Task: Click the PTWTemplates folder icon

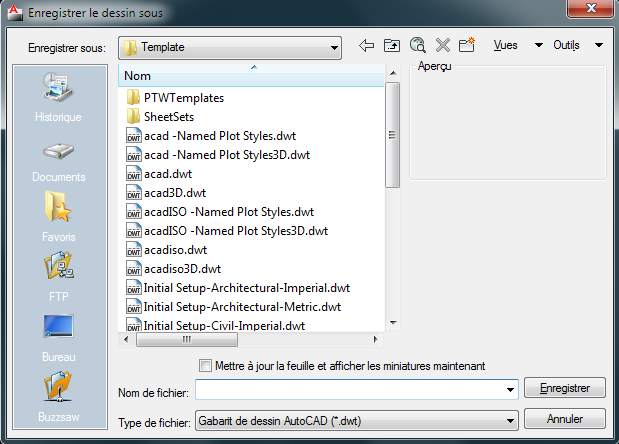Action: point(133,97)
